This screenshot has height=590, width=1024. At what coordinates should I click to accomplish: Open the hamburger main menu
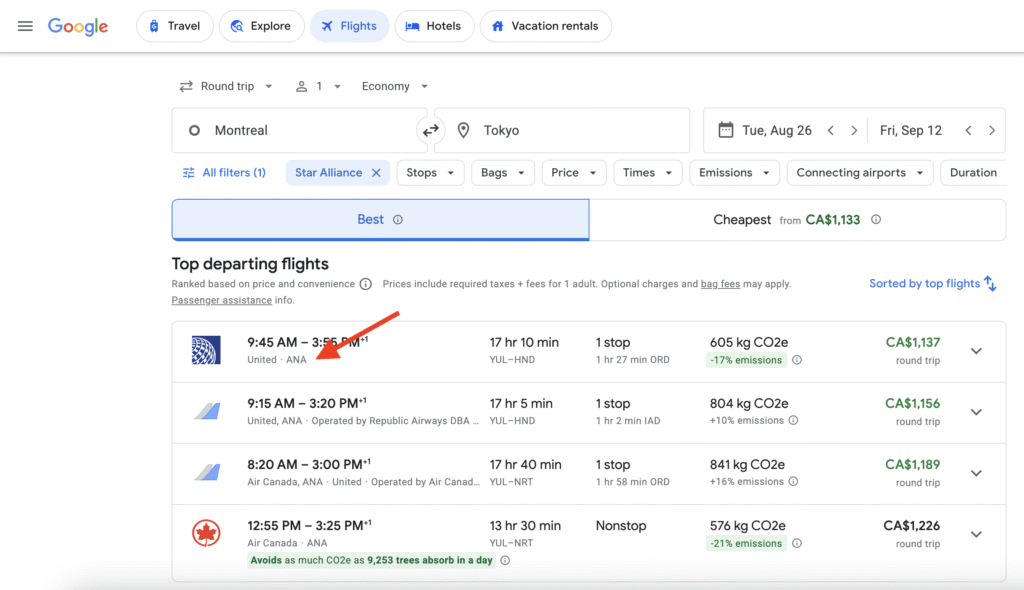pos(25,26)
